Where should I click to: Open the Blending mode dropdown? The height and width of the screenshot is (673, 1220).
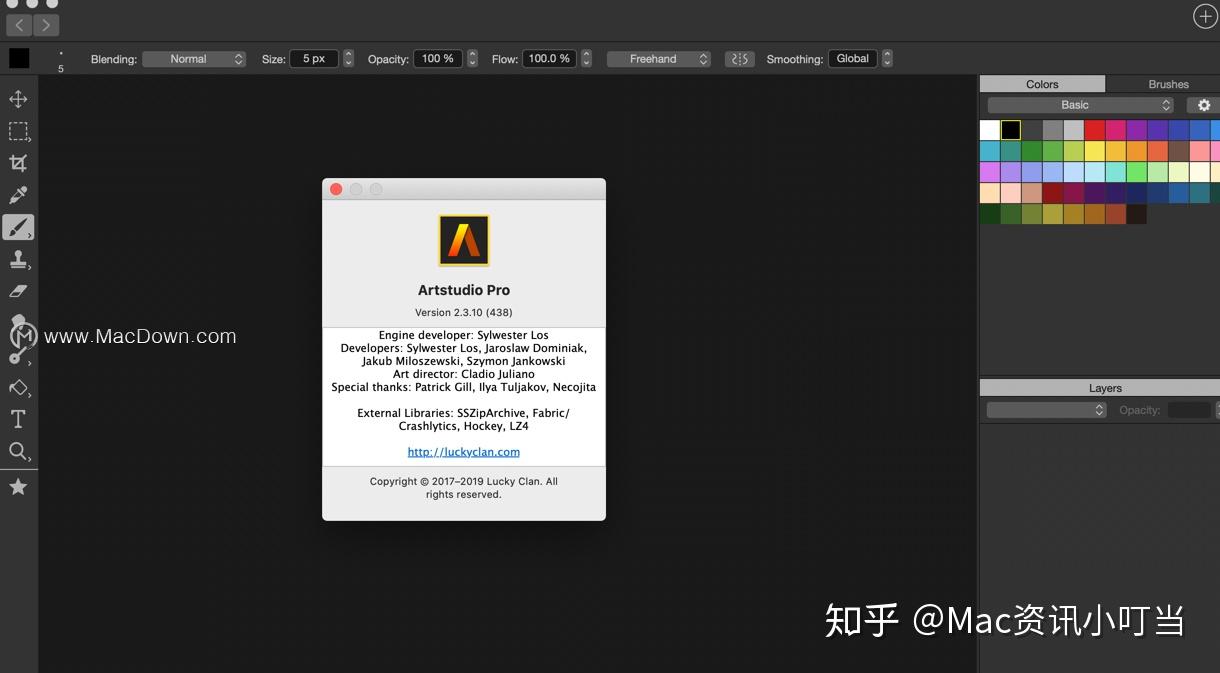[194, 58]
